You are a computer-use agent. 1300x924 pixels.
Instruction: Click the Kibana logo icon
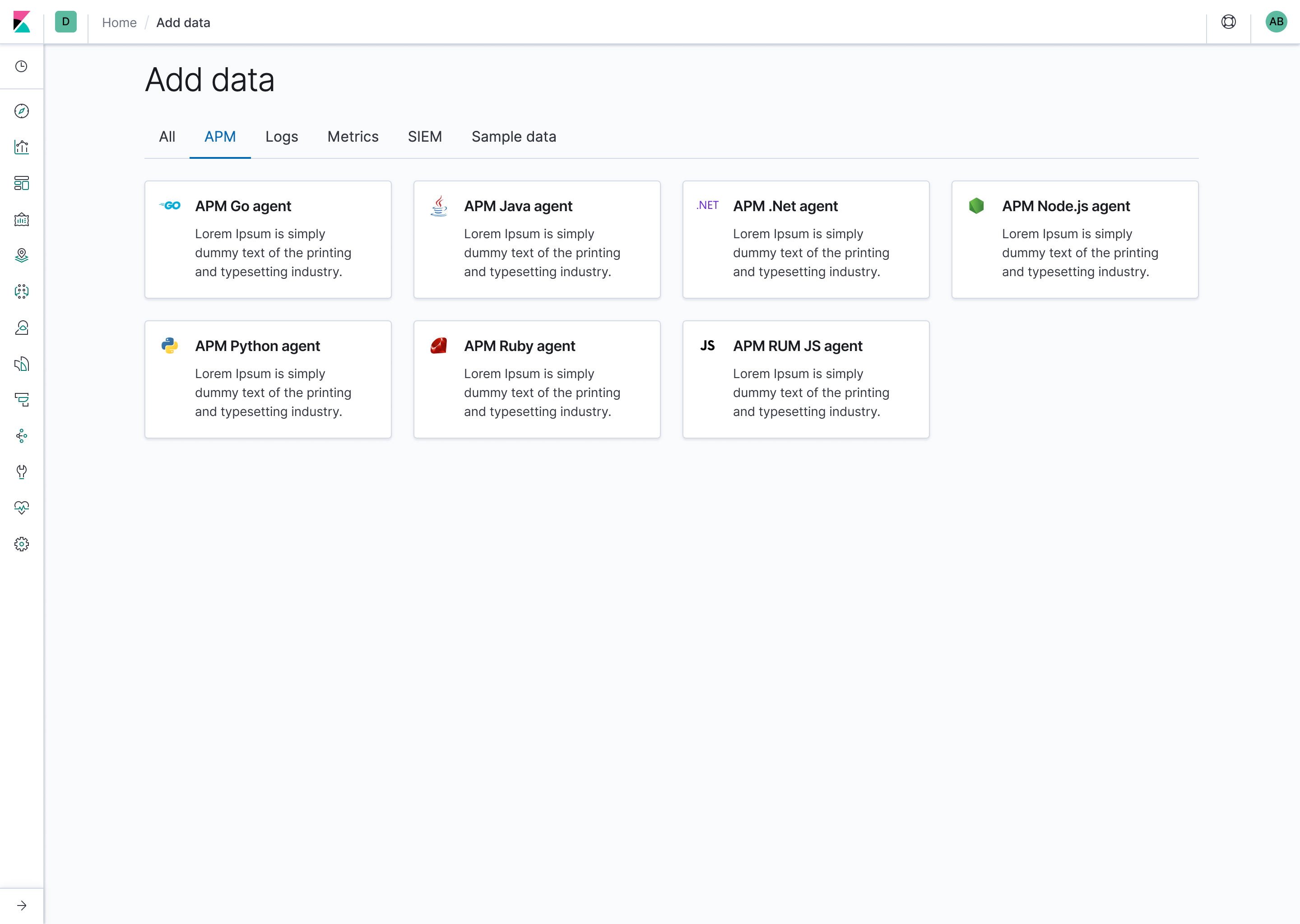(22, 22)
